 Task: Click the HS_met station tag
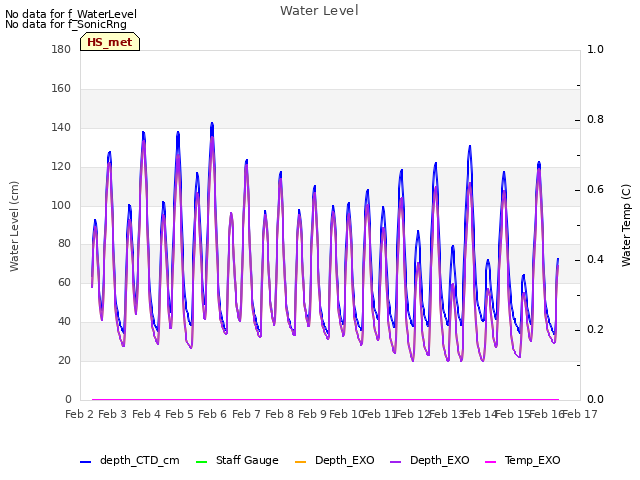110,42
